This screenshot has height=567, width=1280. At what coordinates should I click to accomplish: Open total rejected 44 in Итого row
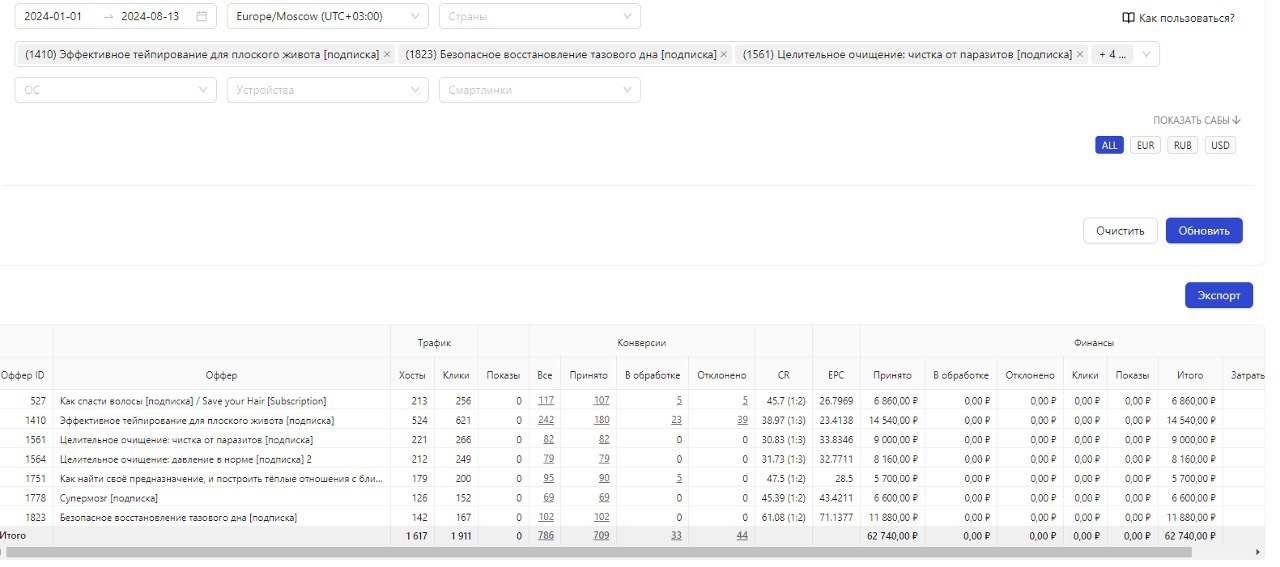[x=742, y=536]
